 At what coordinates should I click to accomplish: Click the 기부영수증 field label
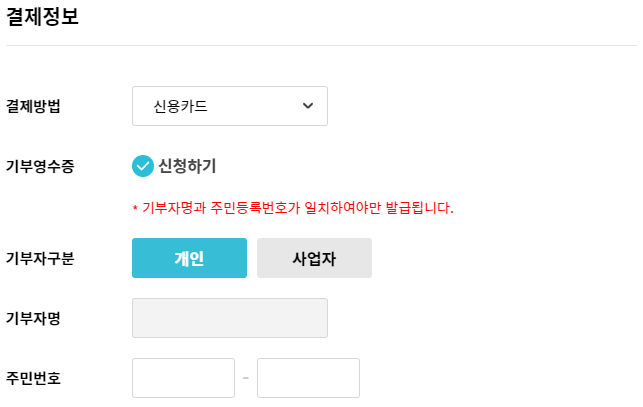coord(40,166)
